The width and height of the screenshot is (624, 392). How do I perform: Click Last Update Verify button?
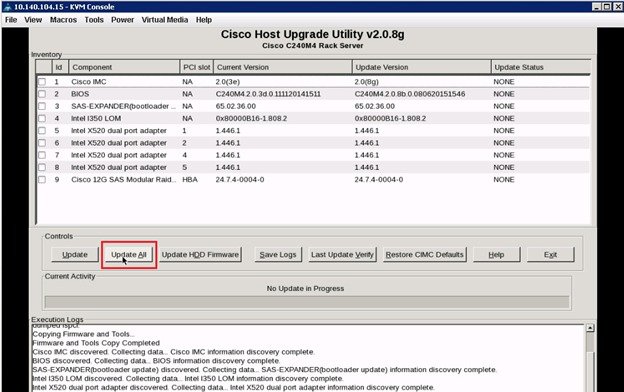[342, 255]
